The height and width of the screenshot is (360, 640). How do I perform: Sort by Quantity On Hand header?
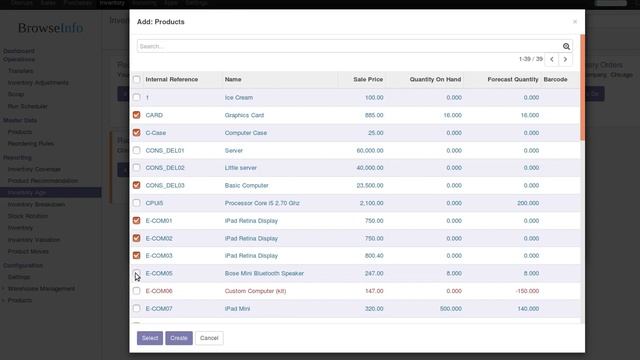coord(436,79)
